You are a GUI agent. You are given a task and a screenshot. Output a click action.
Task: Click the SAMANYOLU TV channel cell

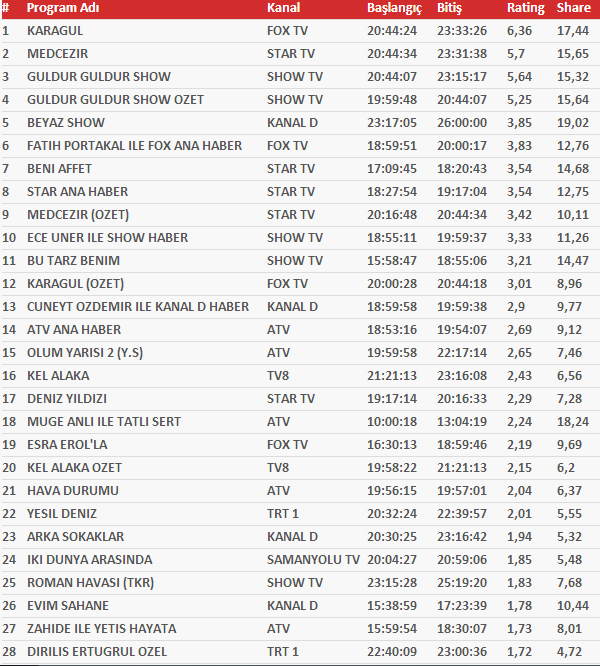[313, 559]
